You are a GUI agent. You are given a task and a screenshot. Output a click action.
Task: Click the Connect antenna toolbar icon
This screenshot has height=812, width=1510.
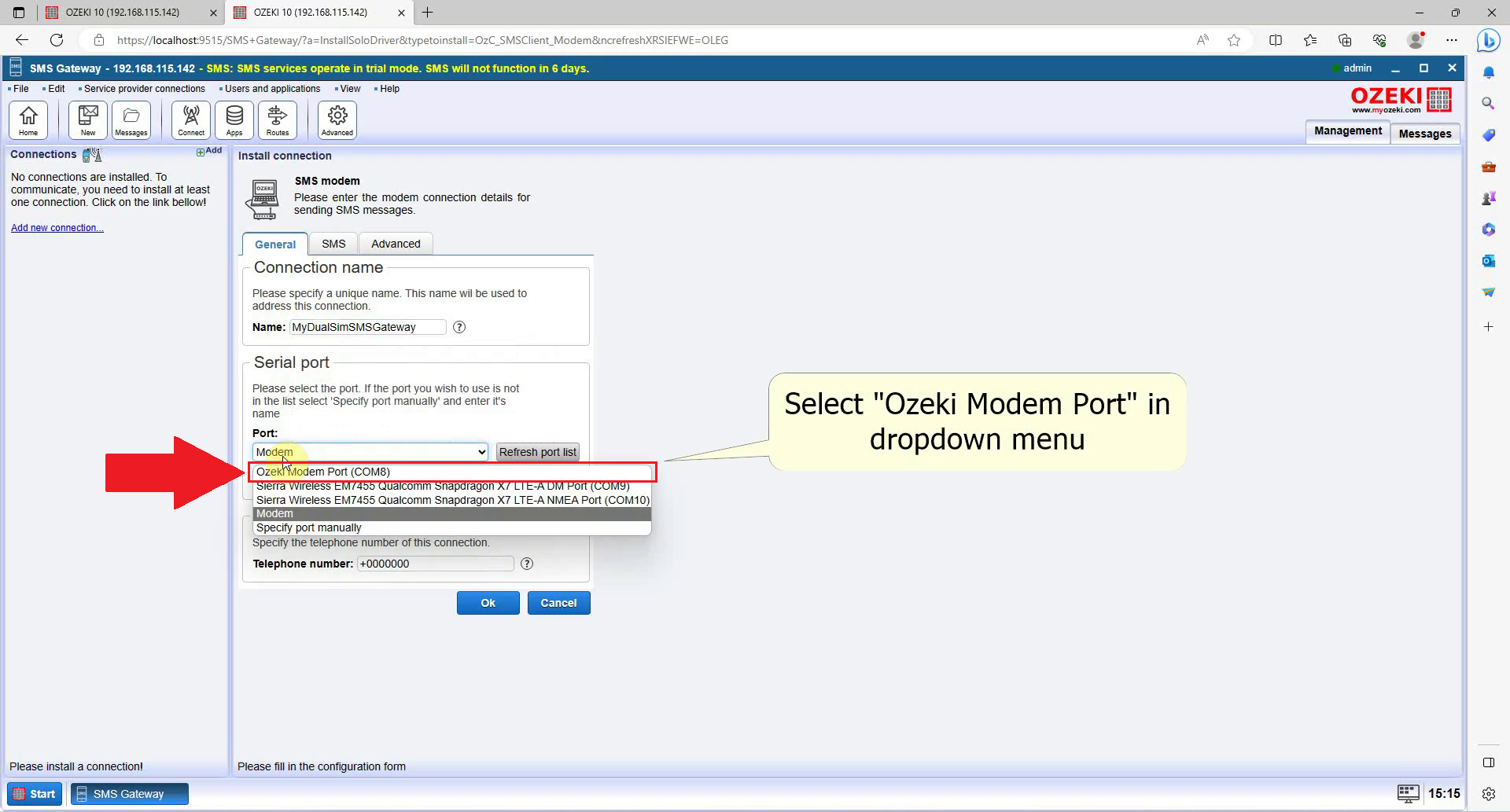(x=191, y=120)
